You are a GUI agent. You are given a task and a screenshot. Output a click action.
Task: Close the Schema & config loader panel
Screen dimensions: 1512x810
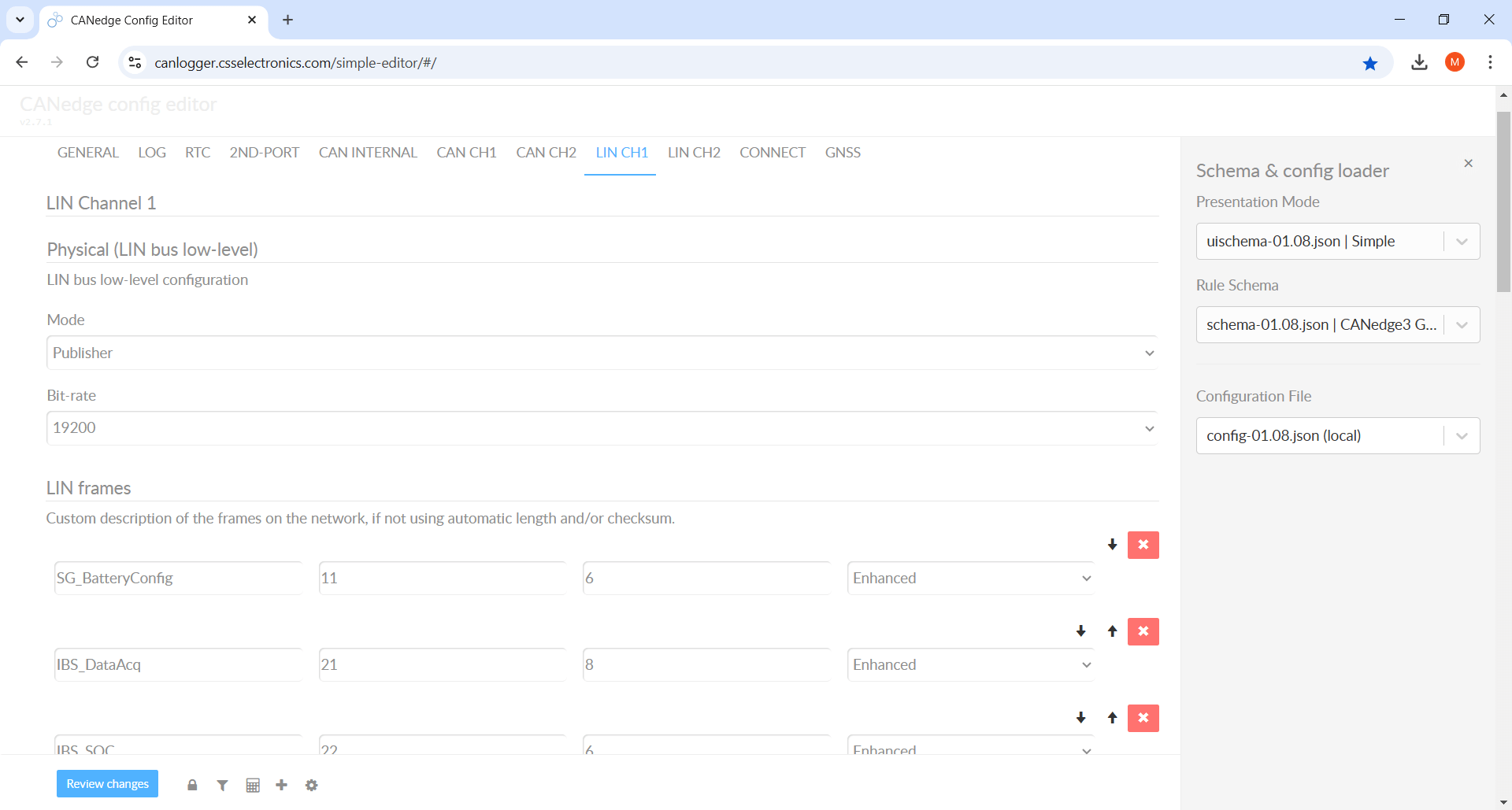coord(1468,163)
